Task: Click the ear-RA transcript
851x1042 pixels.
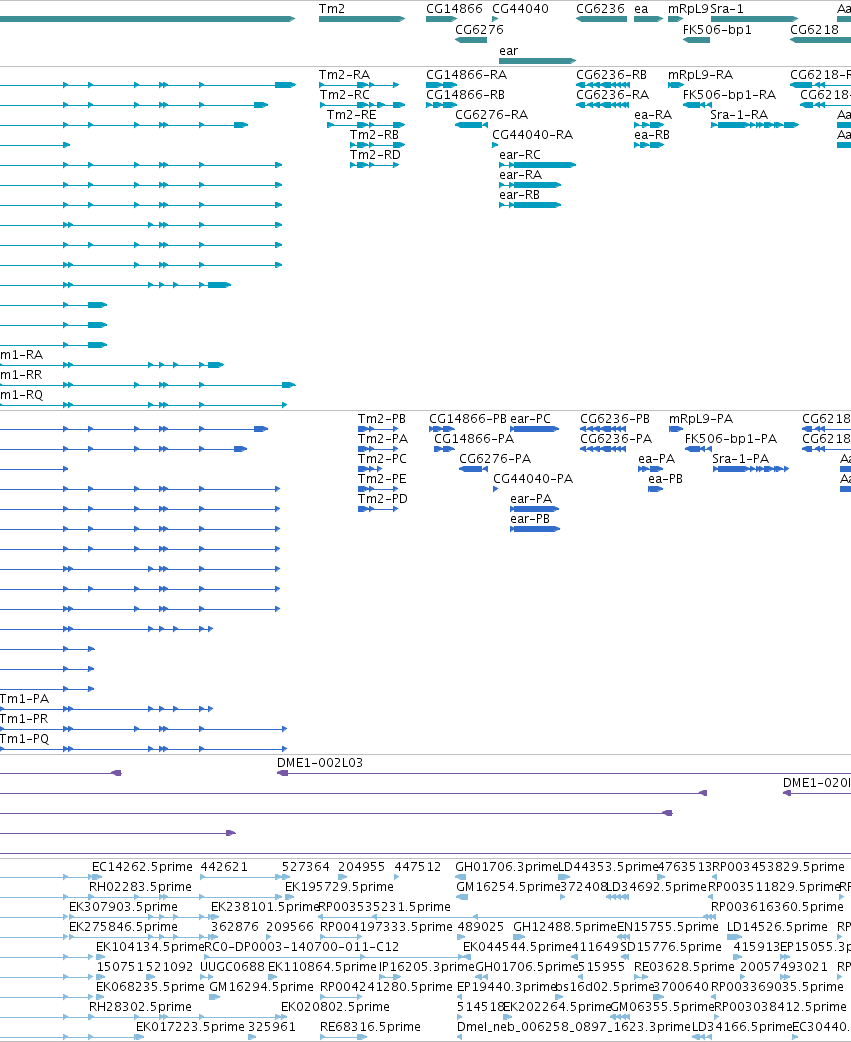Action: click(x=530, y=185)
